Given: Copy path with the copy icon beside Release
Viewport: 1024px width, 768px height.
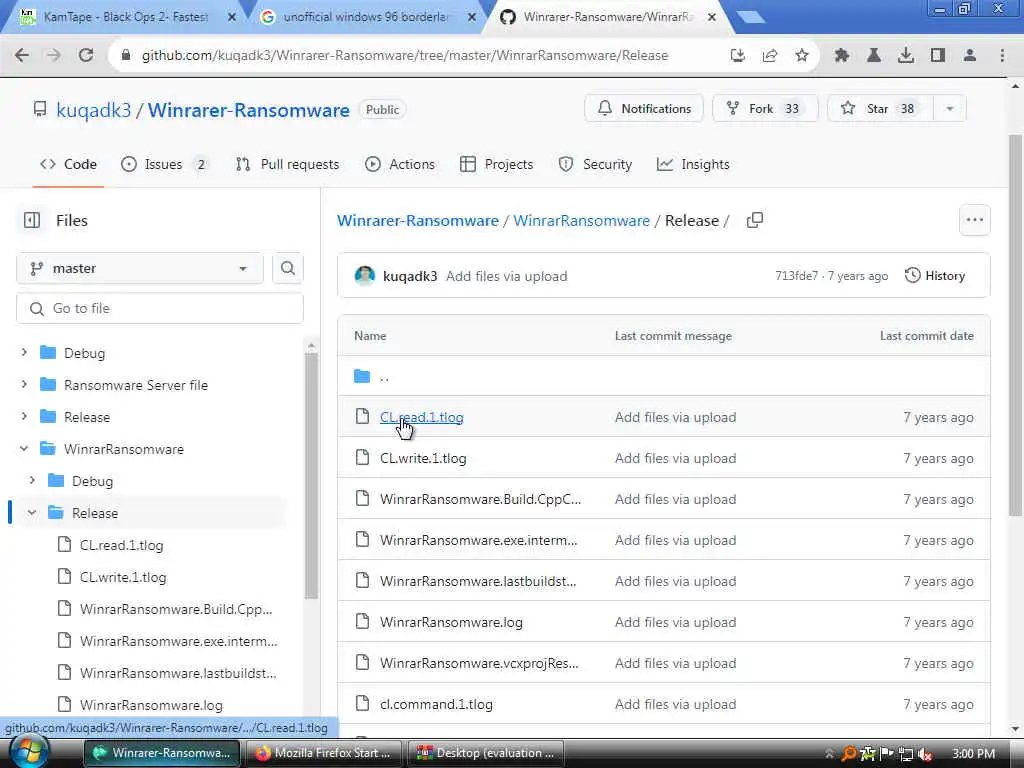Looking at the screenshot, I should pyautogui.click(x=754, y=221).
